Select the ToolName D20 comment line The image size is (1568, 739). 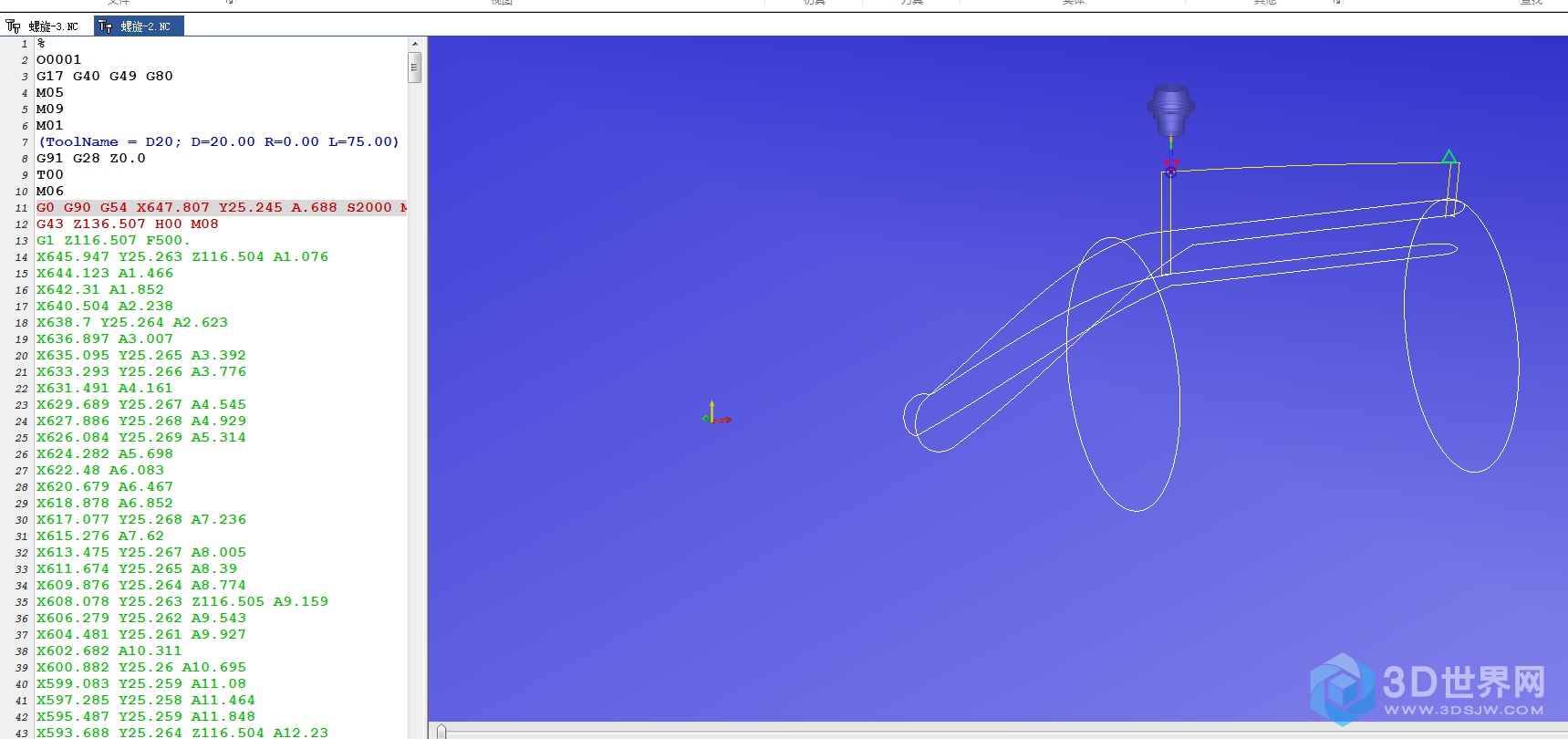[218, 142]
